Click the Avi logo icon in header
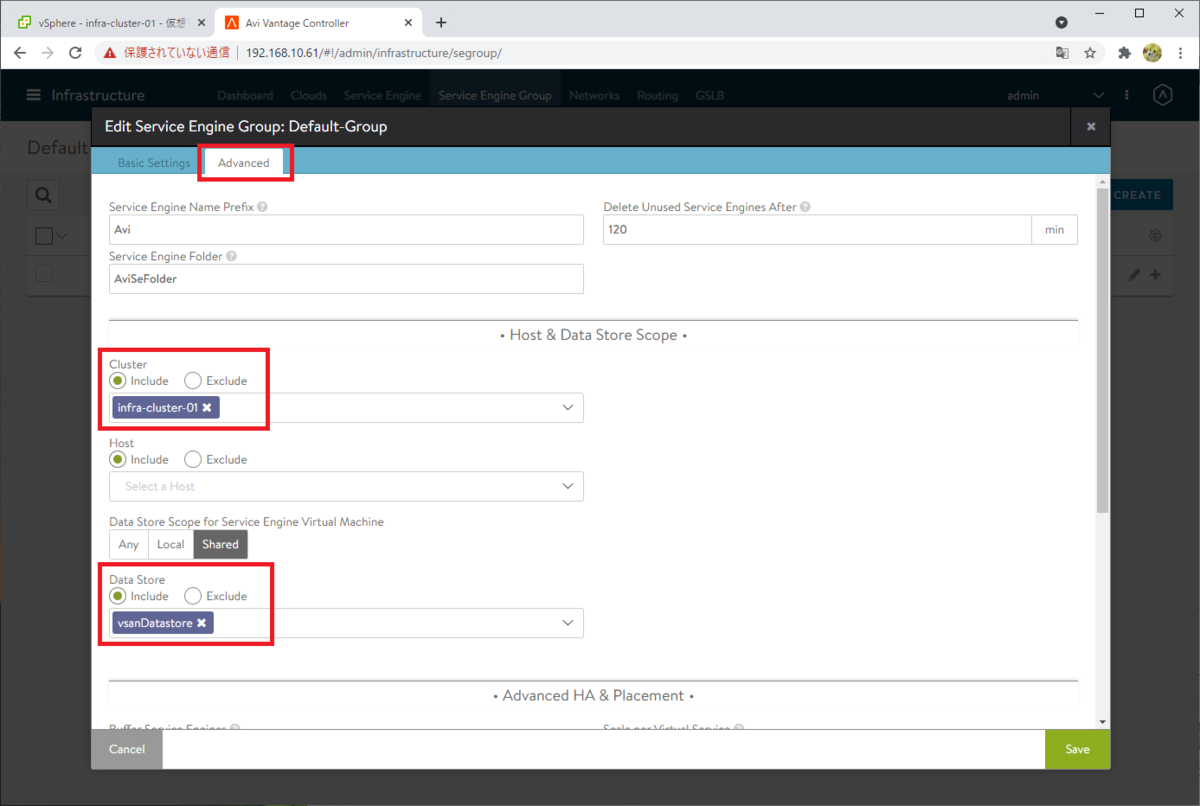 (1162, 95)
